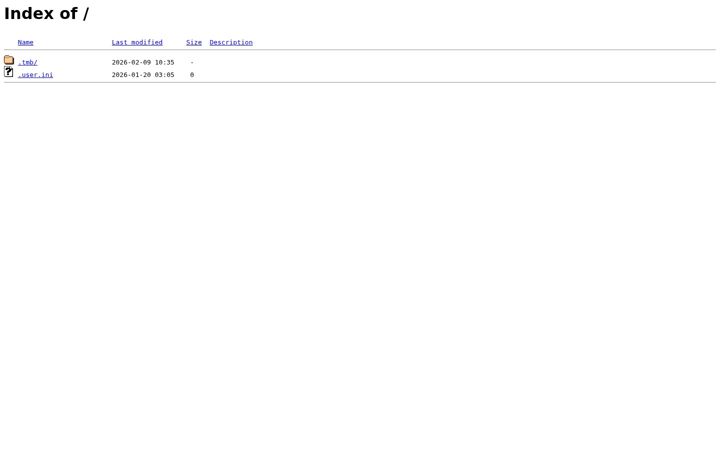Sort listing by Last modified column
This screenshot has width=720, height=450.
point(137,42)
